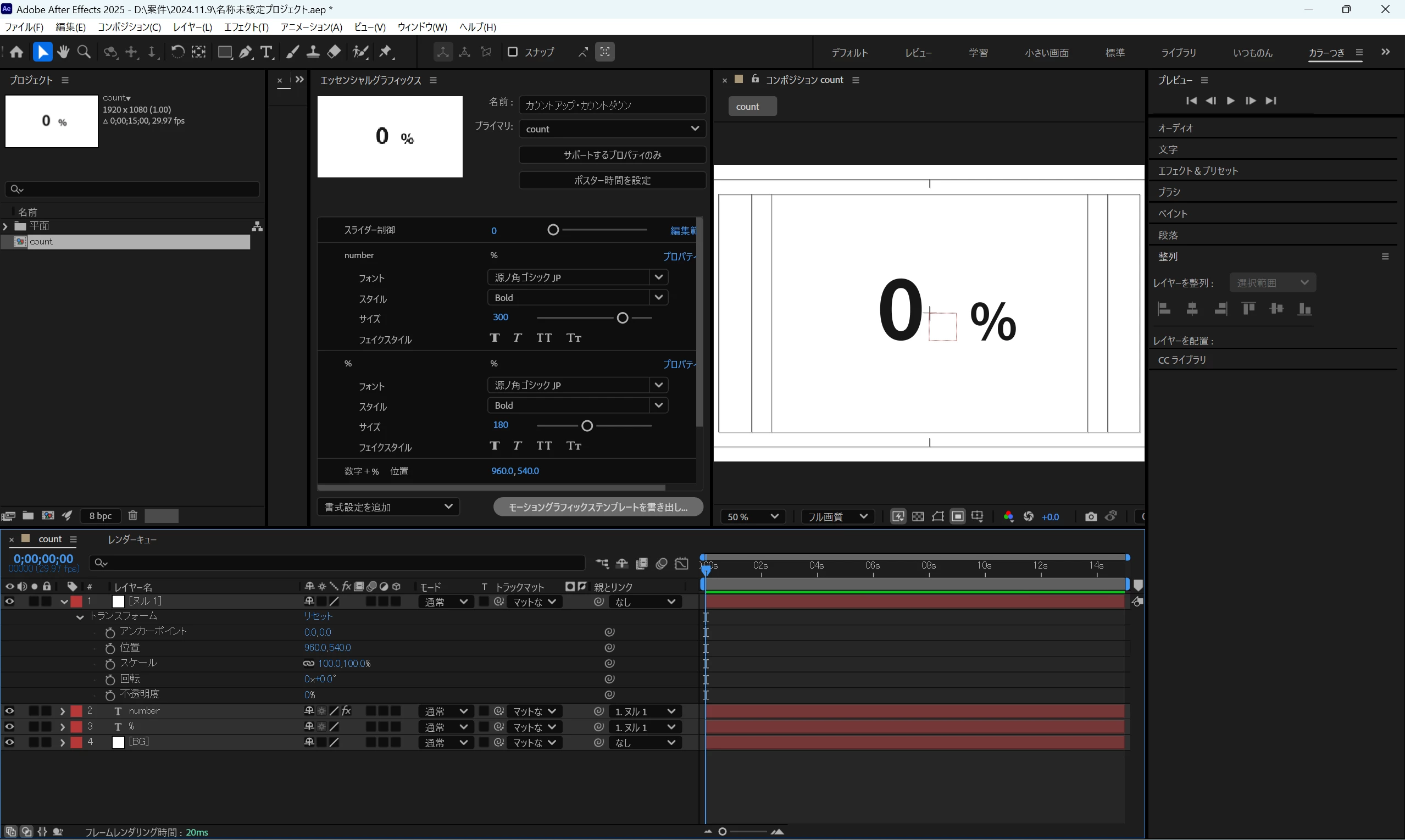Open the エフェクト(T) menu
The image size is (1405, 840).
coord(246,27)
